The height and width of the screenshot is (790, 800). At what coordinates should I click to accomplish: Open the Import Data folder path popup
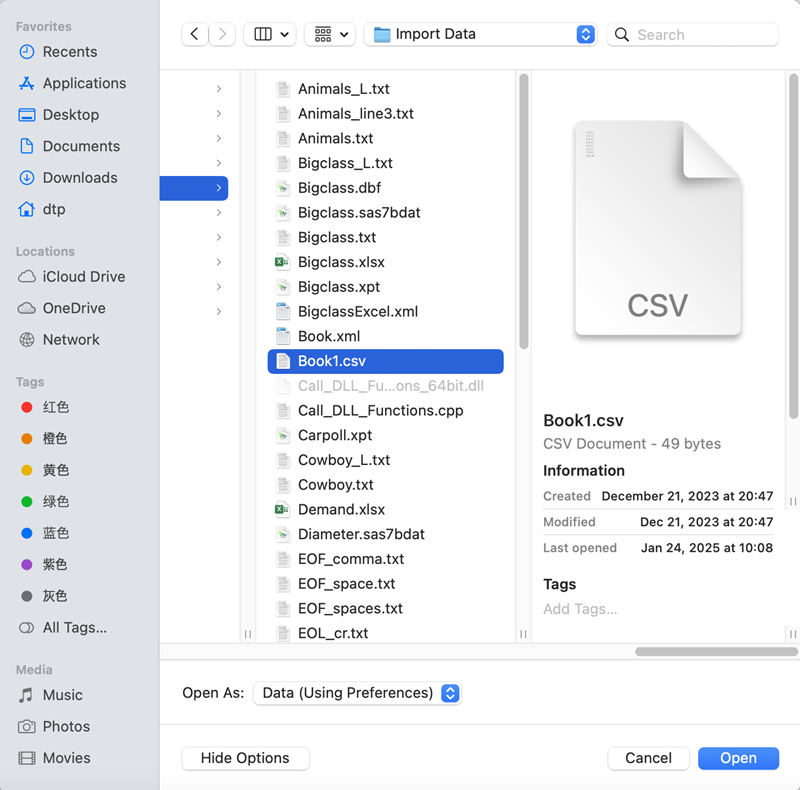point(478,34)
